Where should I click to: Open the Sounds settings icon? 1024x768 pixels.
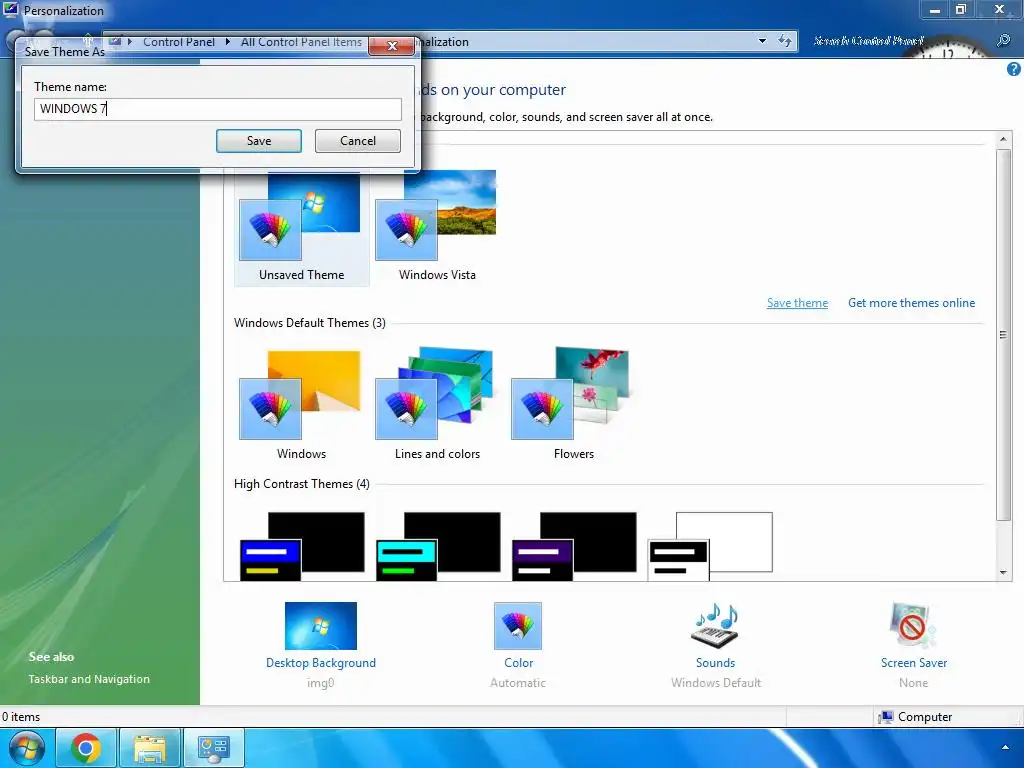715,626
